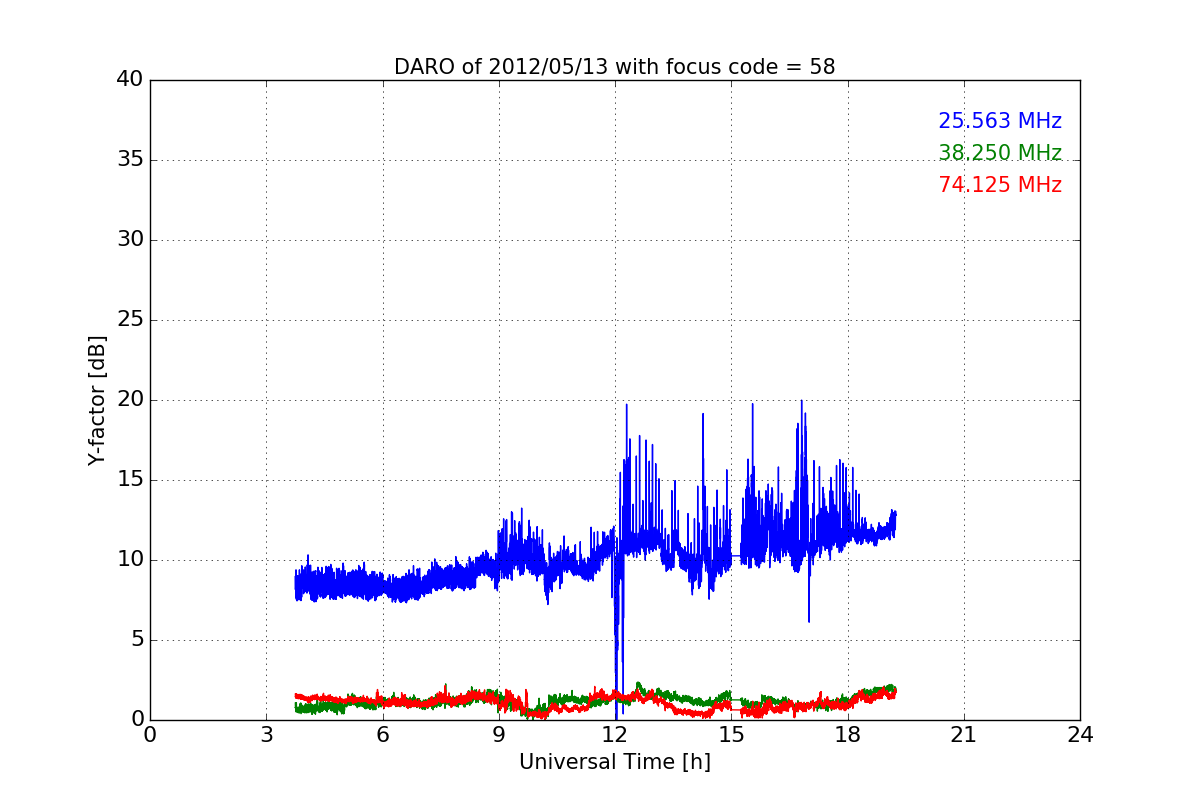Click y-axis tick label 35
Image resolution: width=1200 pixels, height=800 pixels.
pos(130,160)
